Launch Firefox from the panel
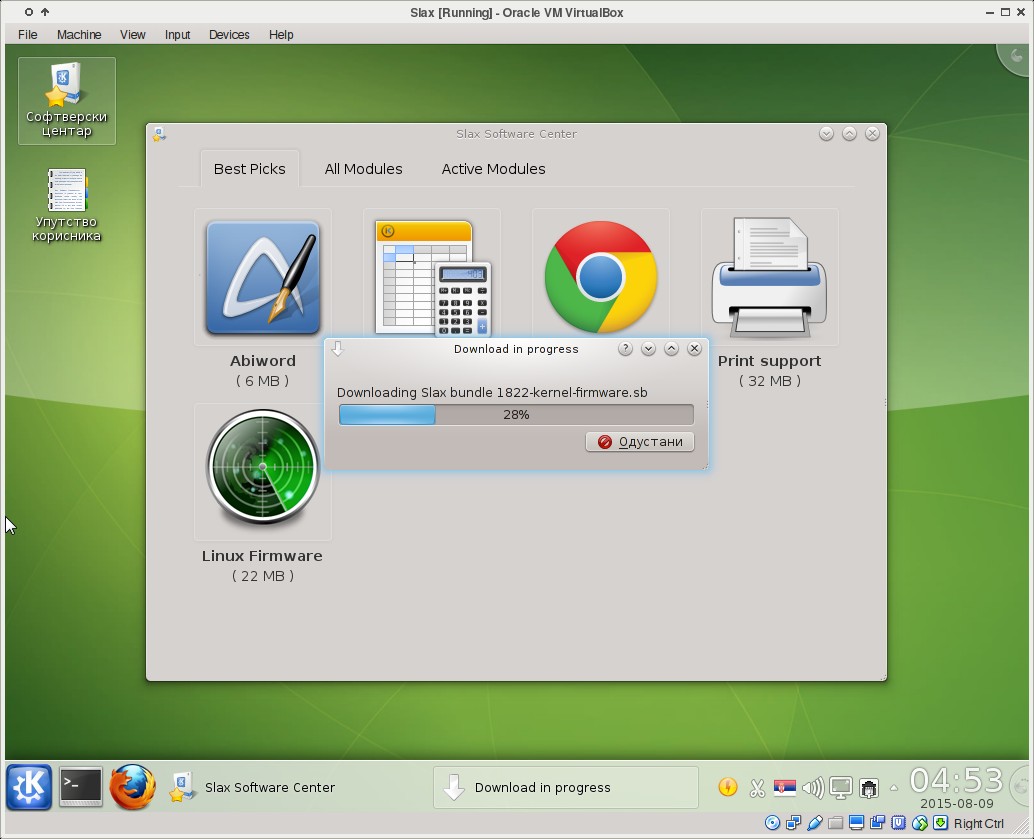Viewport: 1034px width, 839px height. (x=133, y=787)
